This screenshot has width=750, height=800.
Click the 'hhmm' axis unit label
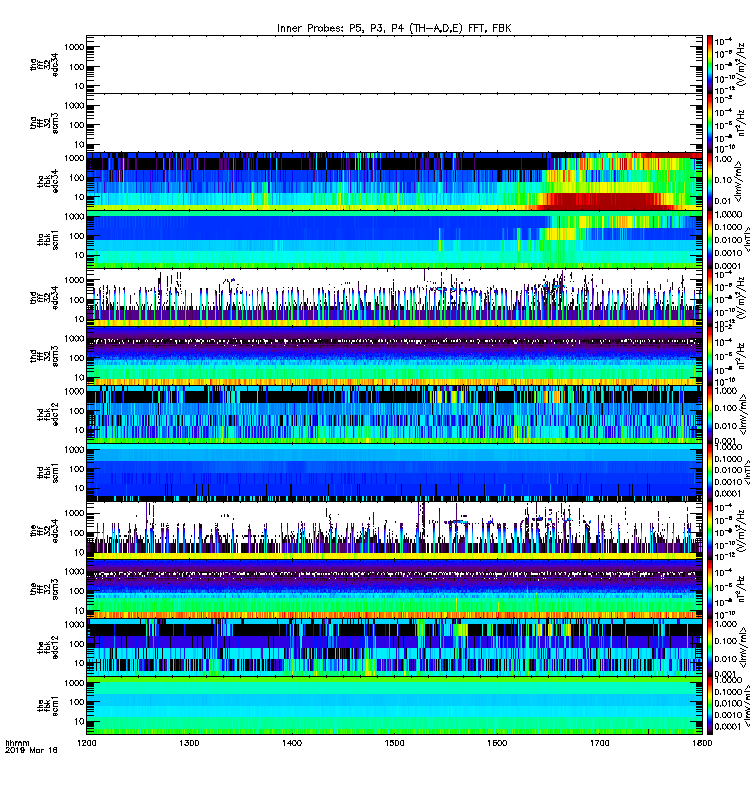17,743
